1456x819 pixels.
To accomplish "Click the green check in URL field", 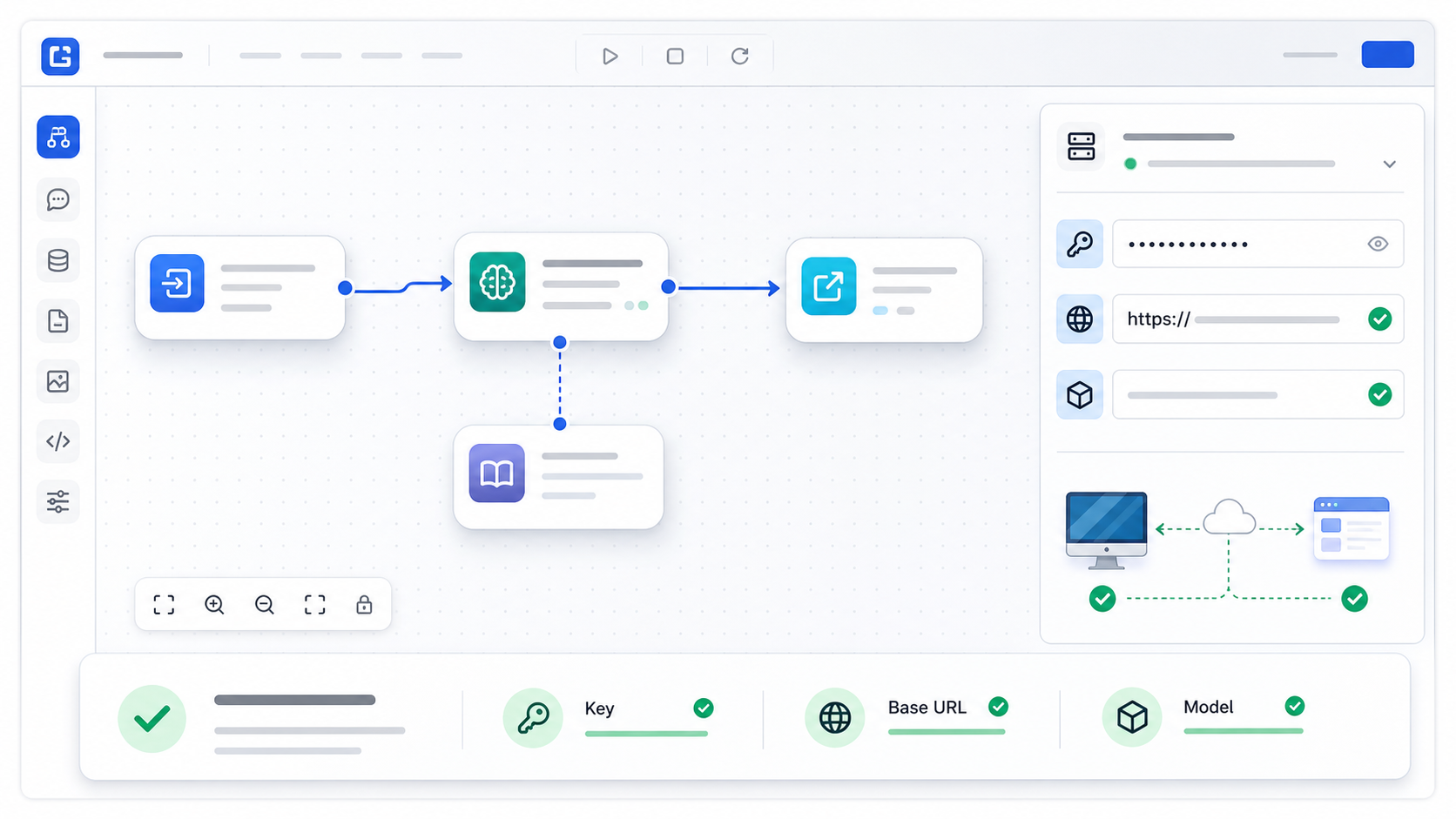I will pyautogui.click(x=1380, y=319).
